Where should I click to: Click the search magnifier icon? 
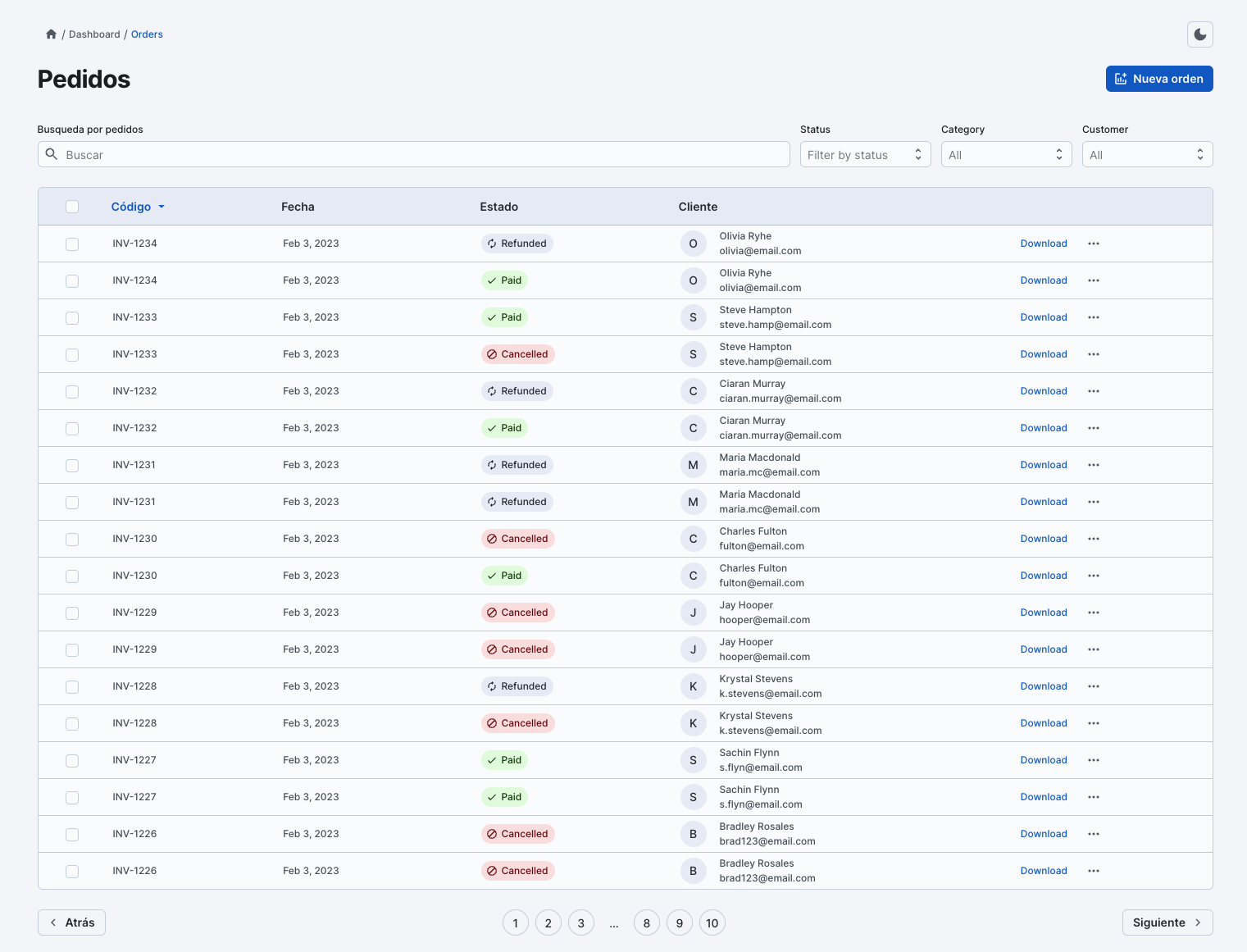[52, 154]
